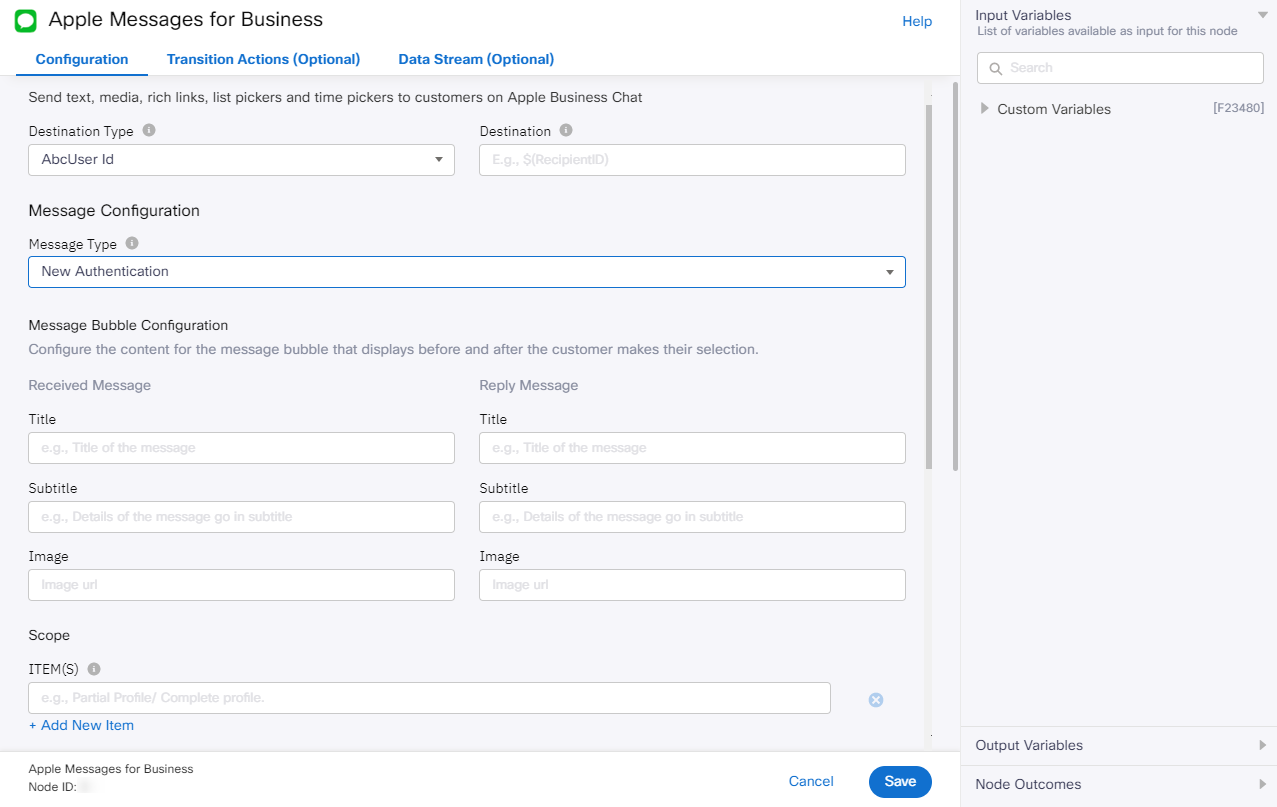Click the Received Message Title field
This screenshot has height=807, width=1277.
241,448
